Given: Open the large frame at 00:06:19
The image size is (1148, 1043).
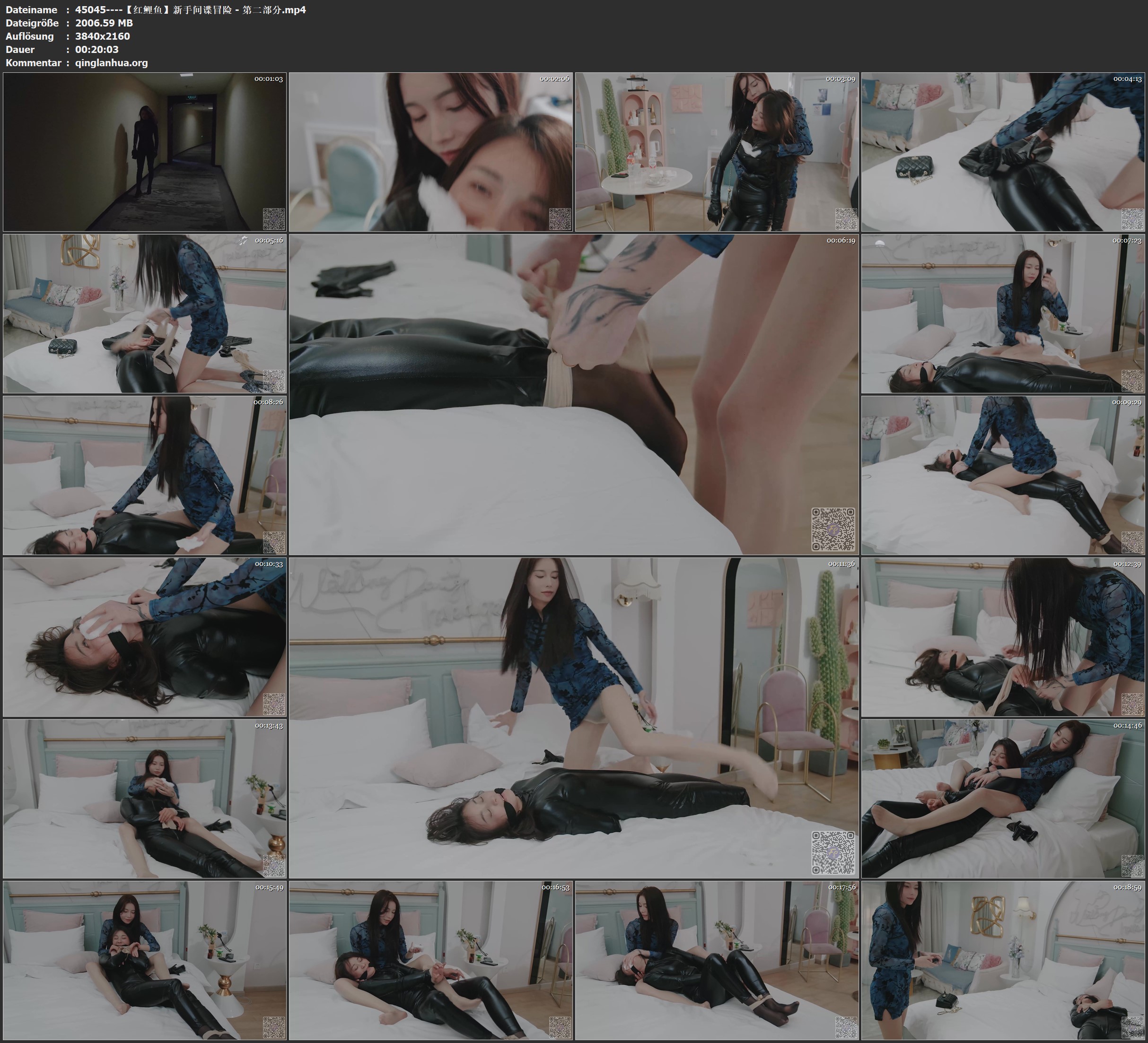Looking at the screenshot, I should (x=573, y=394).
